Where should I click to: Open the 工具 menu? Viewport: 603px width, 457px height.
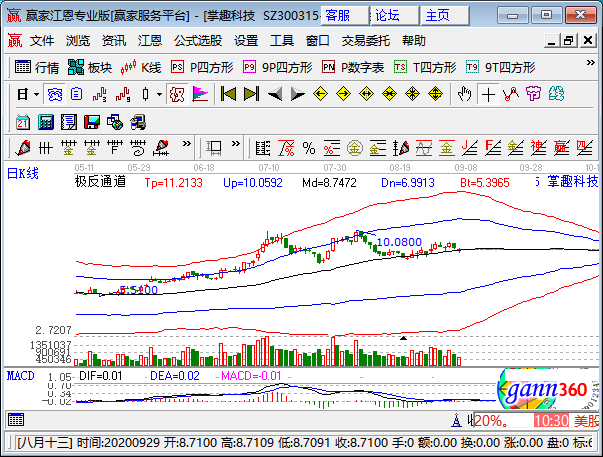point(282,41)
